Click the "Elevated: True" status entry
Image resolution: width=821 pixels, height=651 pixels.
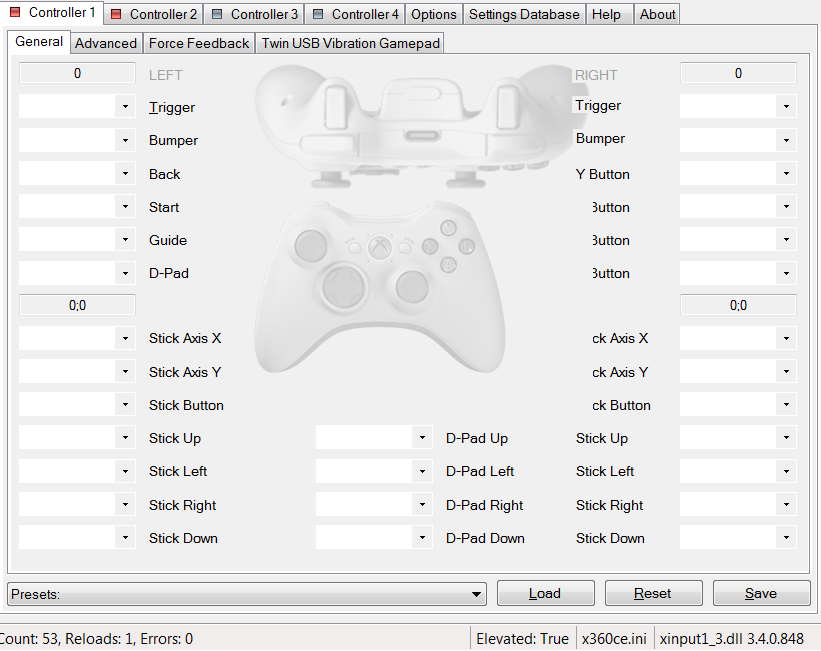(x=522, y=638)
